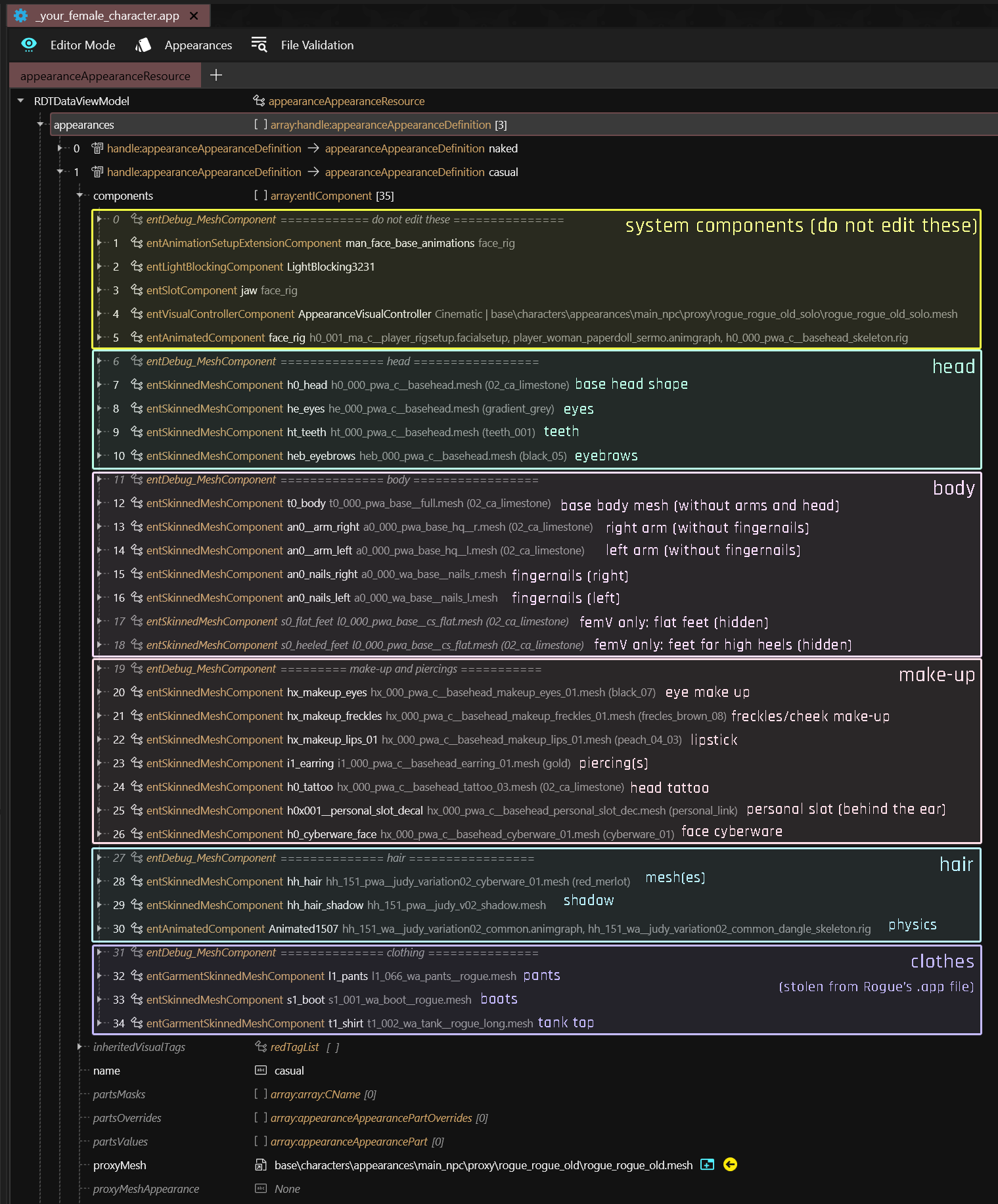Collapse the appearances array node
This screenshot has height=1204, width=998.
coord(41,125)
